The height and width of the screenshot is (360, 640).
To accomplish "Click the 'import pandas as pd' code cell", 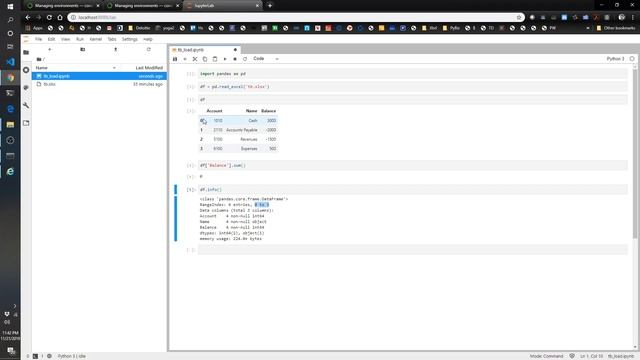I will click(413, 74).
